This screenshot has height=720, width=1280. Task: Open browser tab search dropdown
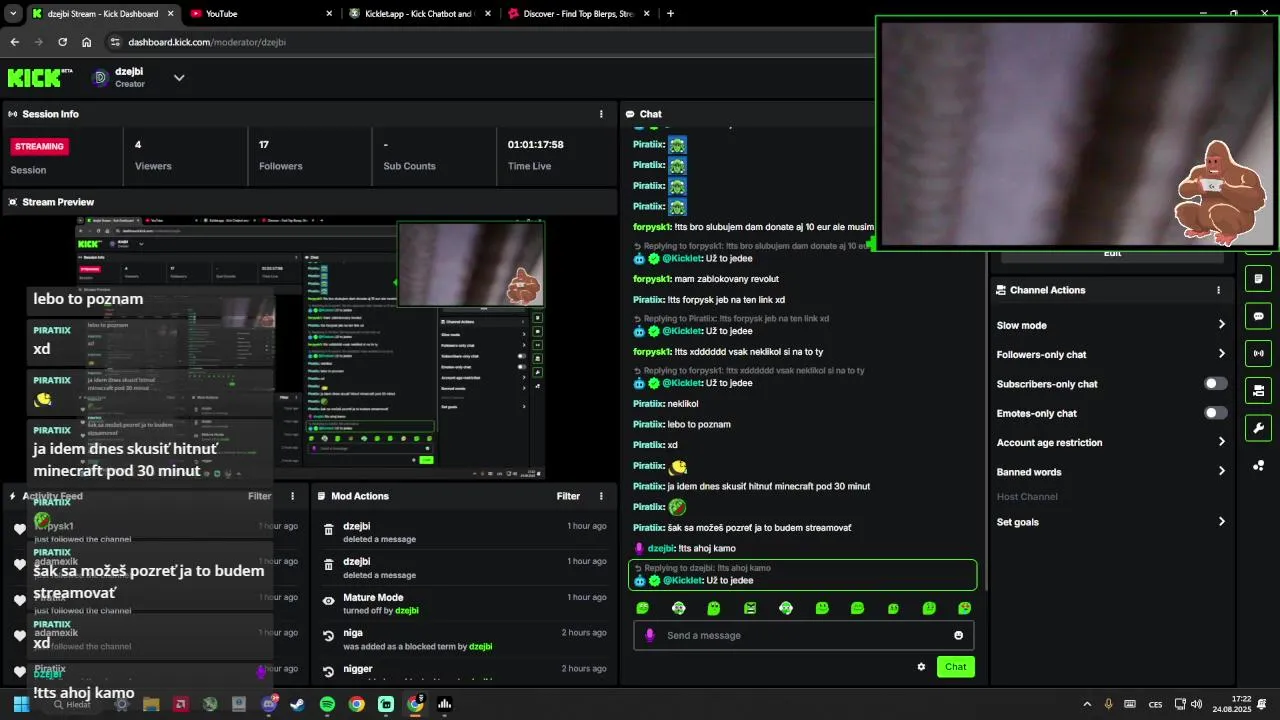pos(13,14)
